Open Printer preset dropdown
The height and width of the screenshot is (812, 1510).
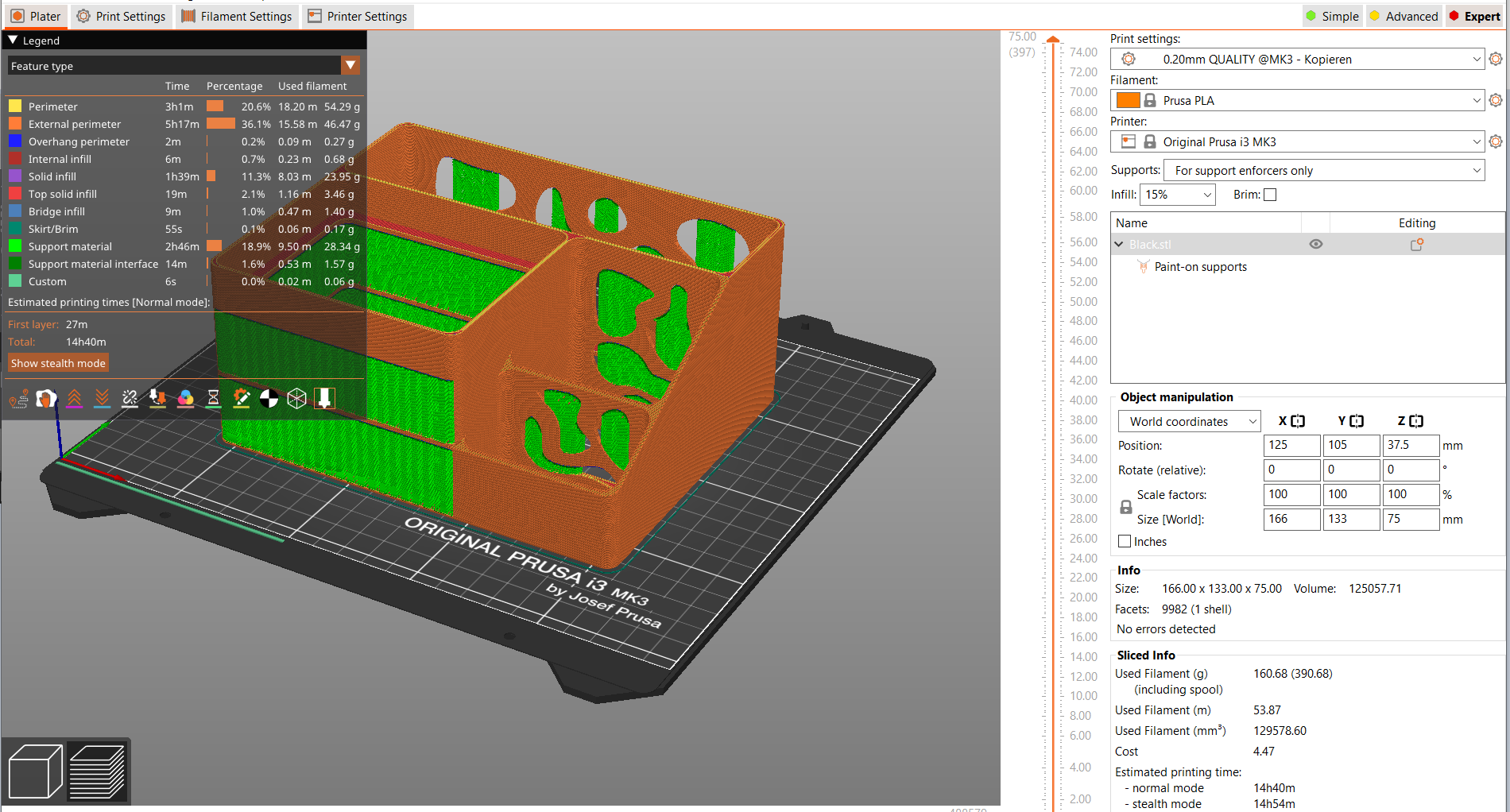coord(1297,141)
